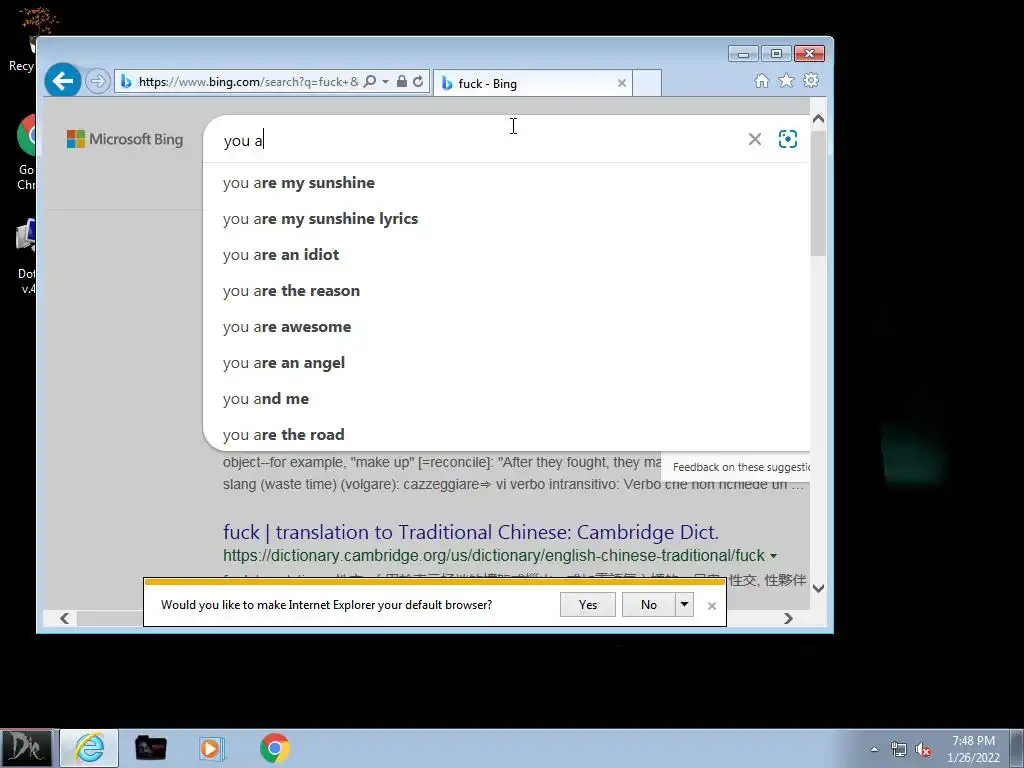
Task: Open the address bar autocomplete dropdown arrow
Action: (385, 82)
